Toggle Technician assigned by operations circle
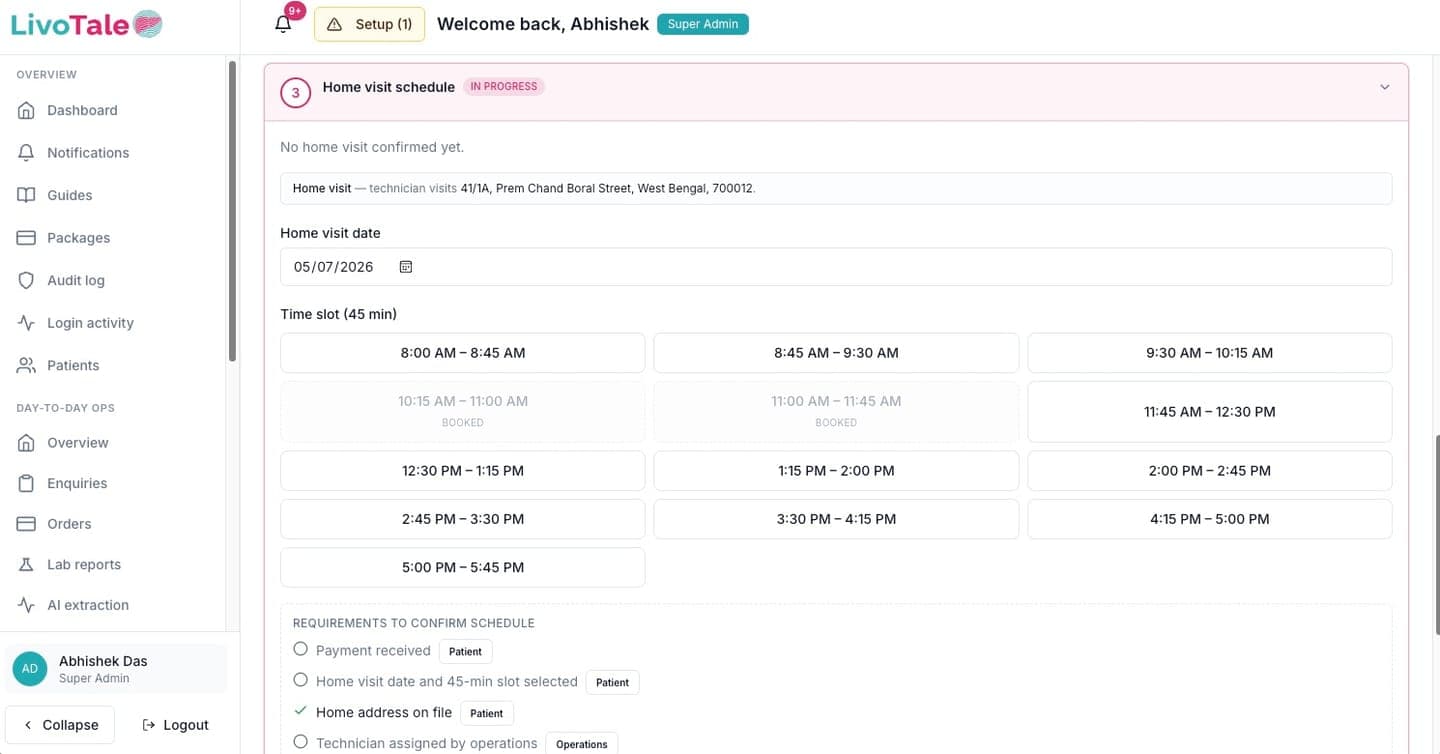Viewport: 1440px width, 754px height. point(300,742)
